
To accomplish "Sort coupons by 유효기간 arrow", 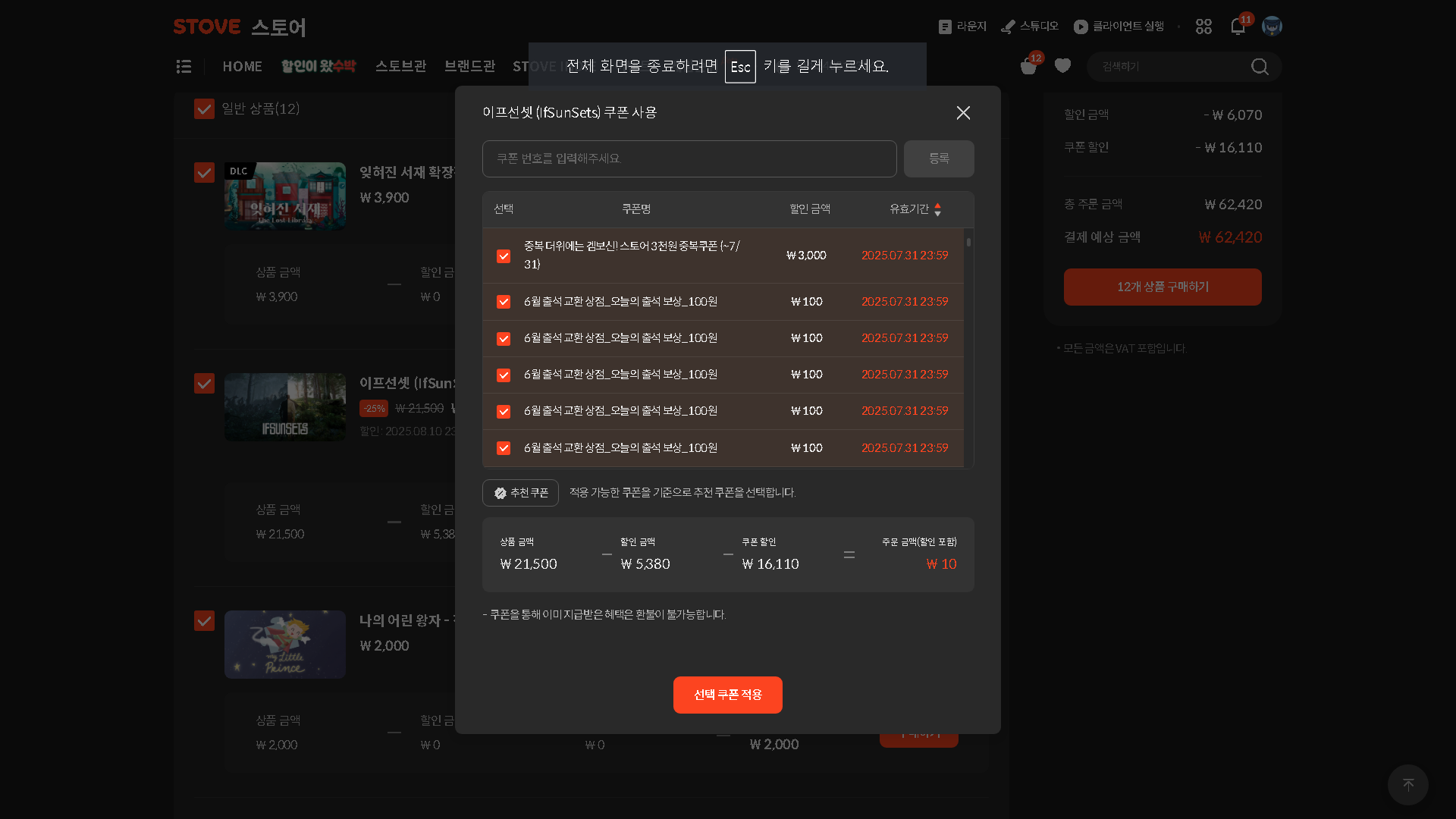I will click(938, 209).
